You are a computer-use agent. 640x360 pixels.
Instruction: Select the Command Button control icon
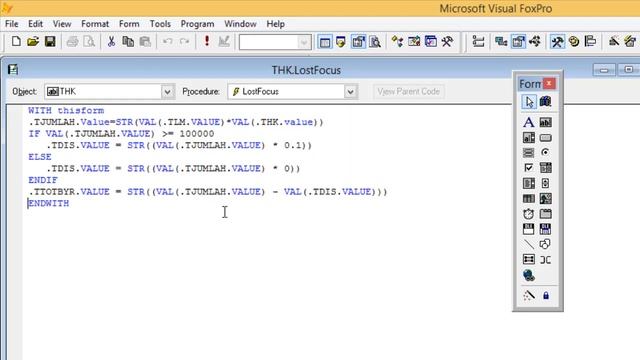[x=546, y=138]
